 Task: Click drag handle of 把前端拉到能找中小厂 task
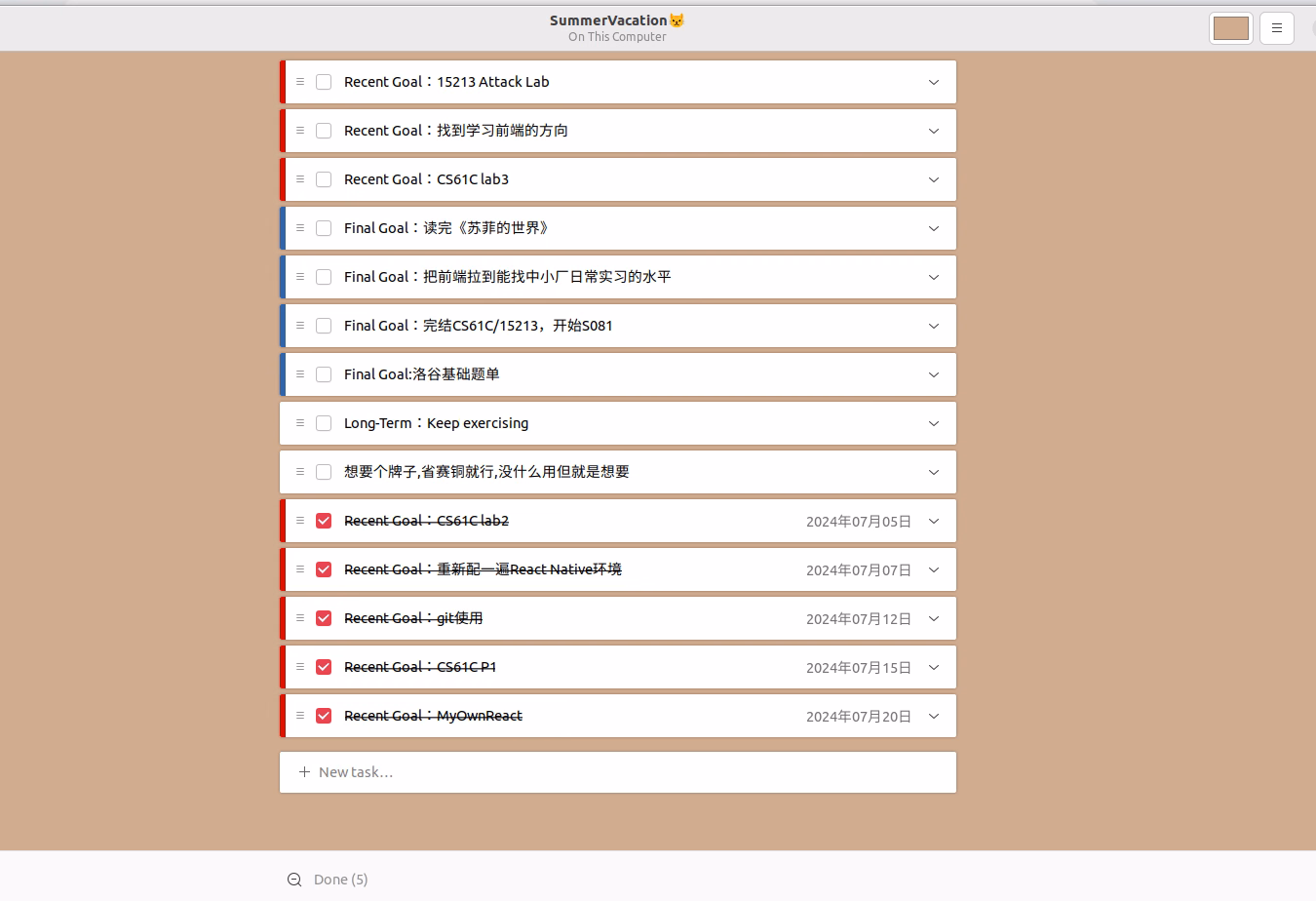300,277
